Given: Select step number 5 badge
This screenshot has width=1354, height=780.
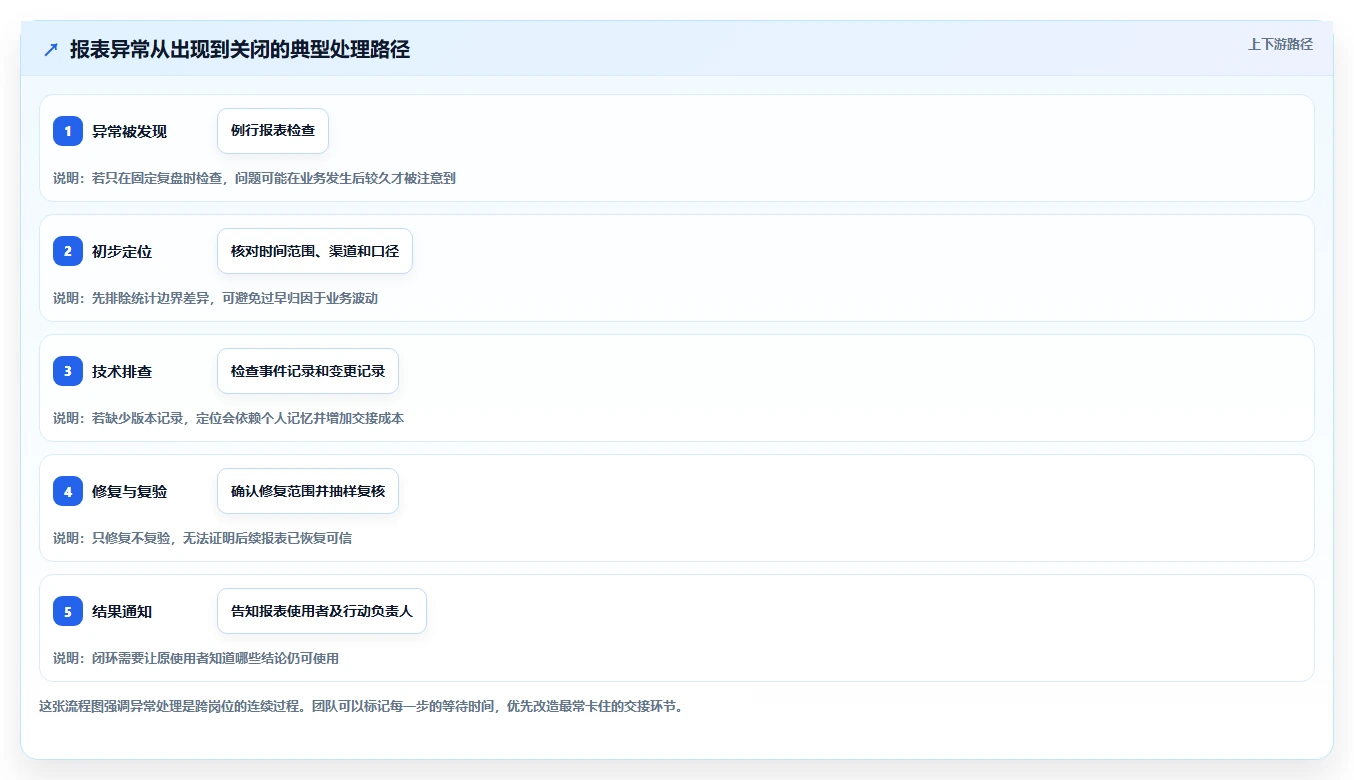Looking at the screenshot, I should [68, 611].
